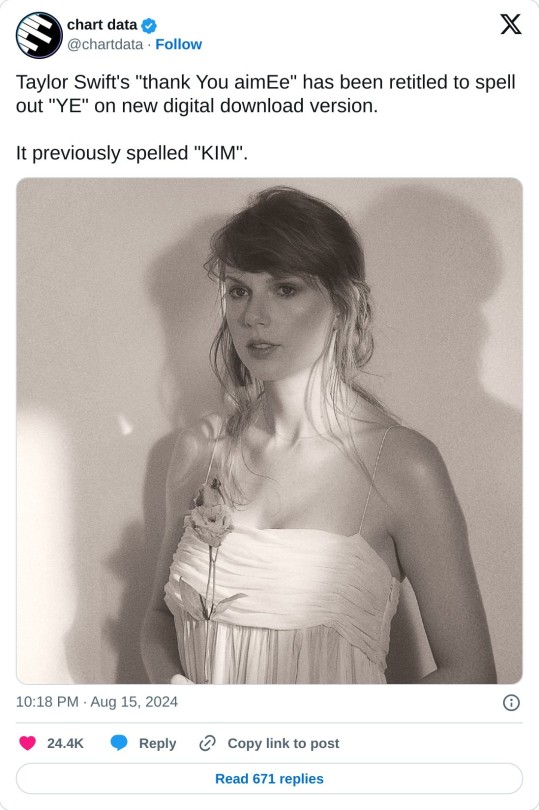539x810 pixels.
Task: Click the tweet text about thank You aimEe
Action: point(266,94)
